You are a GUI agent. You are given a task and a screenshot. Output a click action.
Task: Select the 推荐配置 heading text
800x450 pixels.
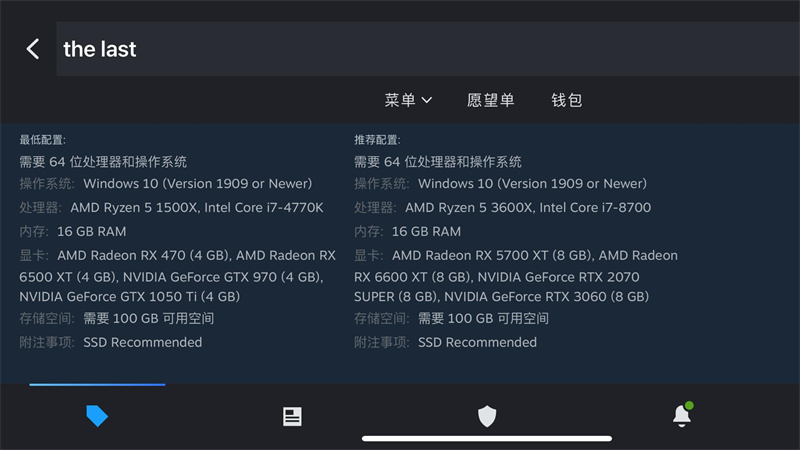point(377,140)
